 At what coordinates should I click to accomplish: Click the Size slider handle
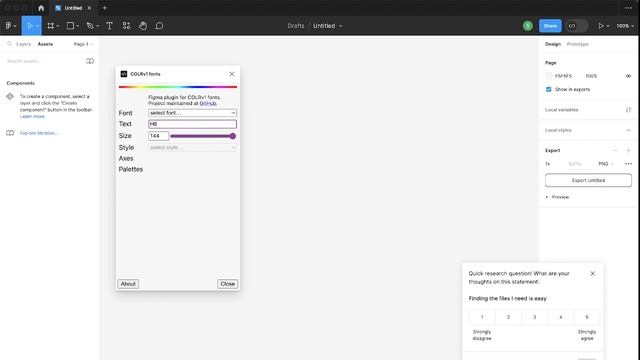[233, 136]
